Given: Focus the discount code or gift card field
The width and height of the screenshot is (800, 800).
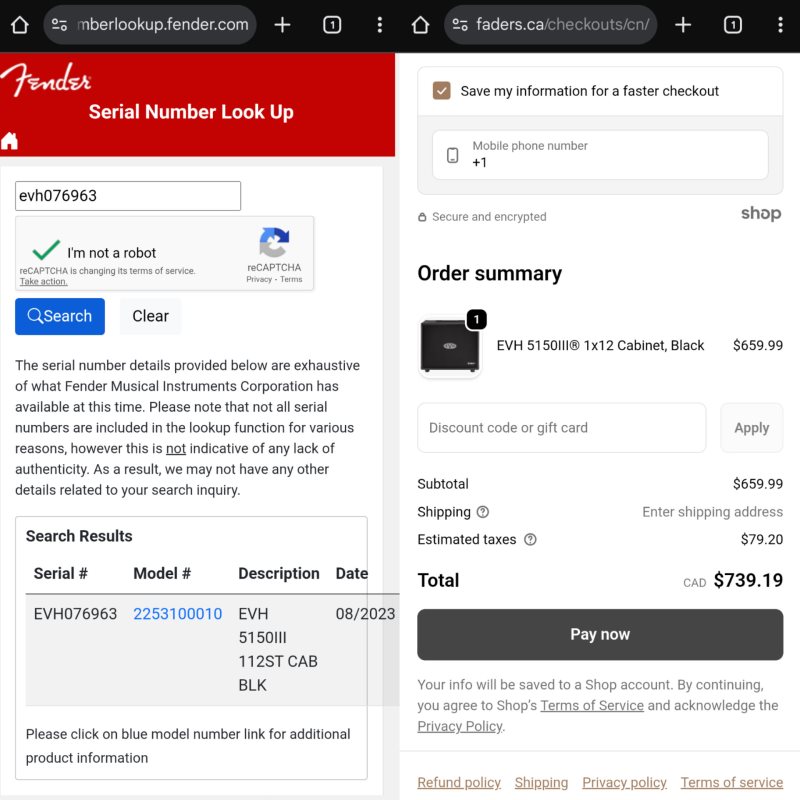Looking at the screenshot, I should click(561, 428).
